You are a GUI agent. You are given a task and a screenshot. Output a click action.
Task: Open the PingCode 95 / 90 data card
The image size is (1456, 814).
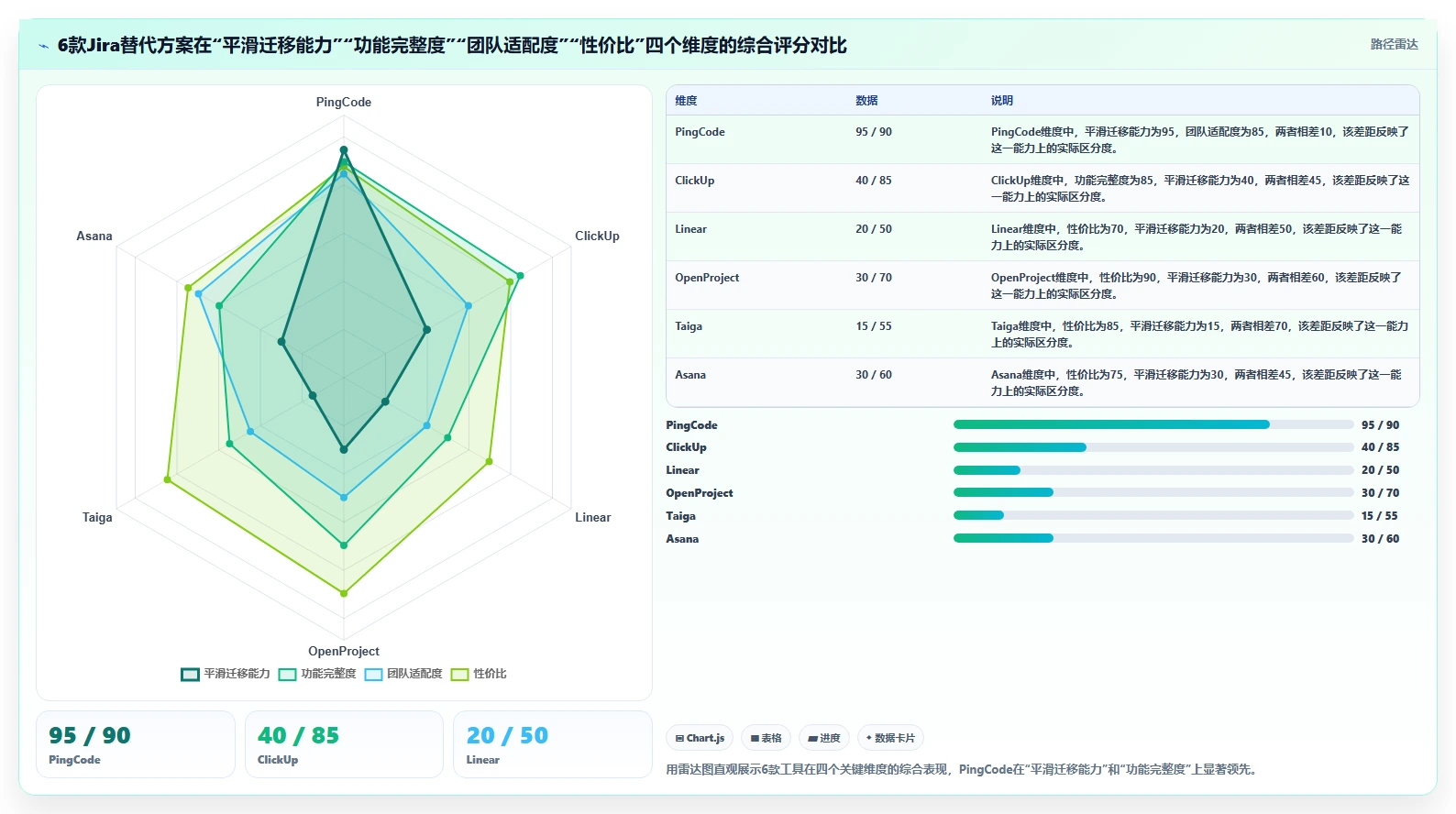point(136,744)
